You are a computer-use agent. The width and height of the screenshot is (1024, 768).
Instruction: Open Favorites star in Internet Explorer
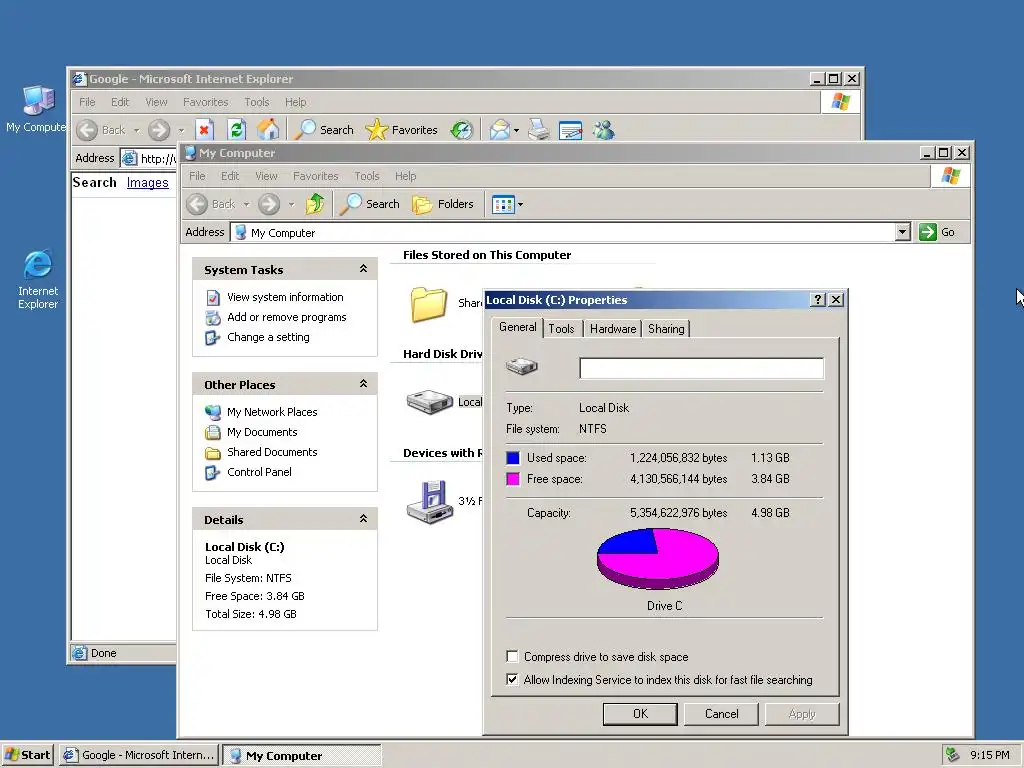pyautogui.click(x=401, y=129)
